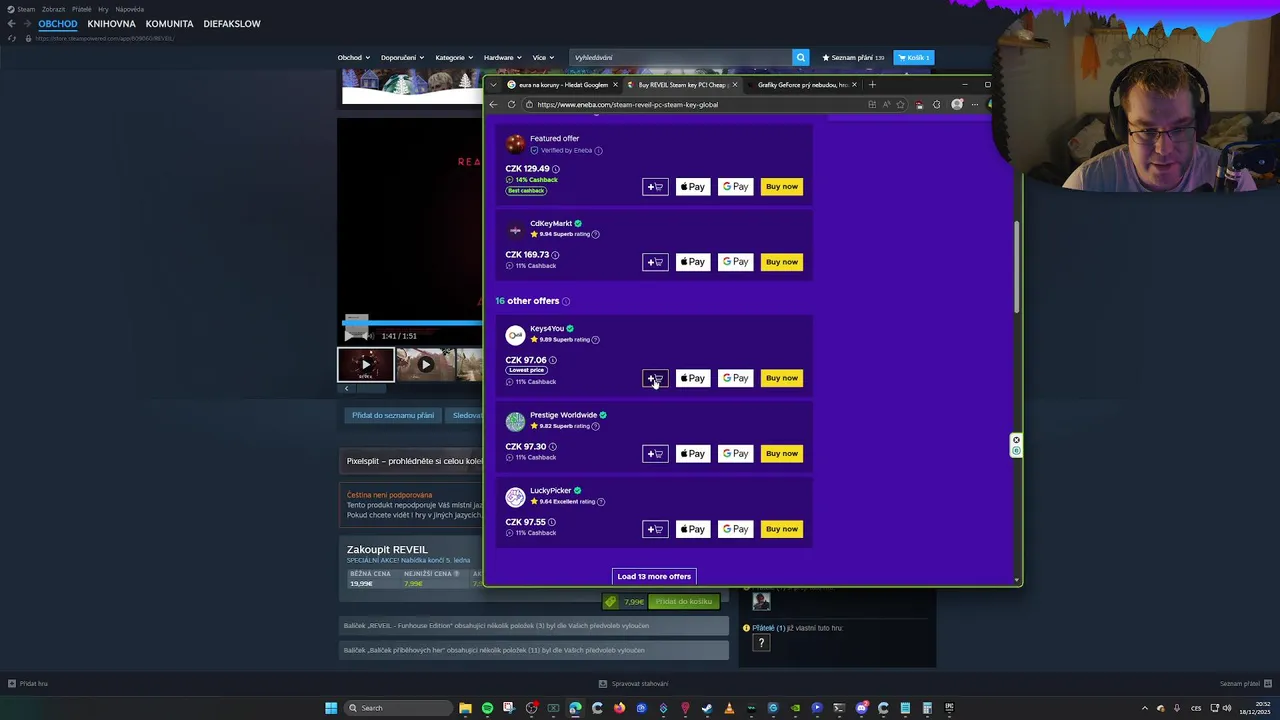The image size is (1280, 720).
Task: Click Buy now for Keys4You offer
Action: point(782,378)
